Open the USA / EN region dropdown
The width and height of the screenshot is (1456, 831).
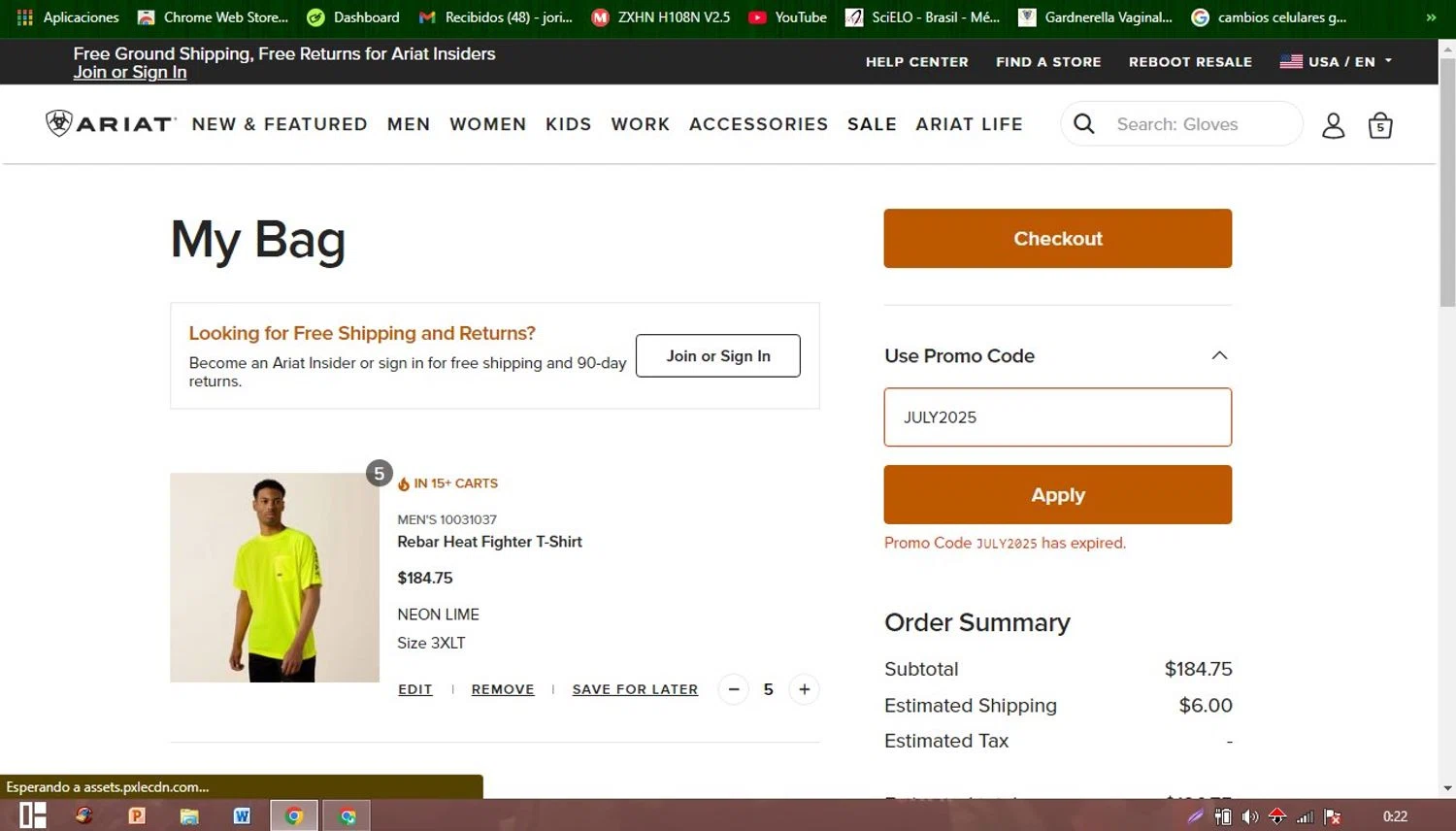(1336, 61)
